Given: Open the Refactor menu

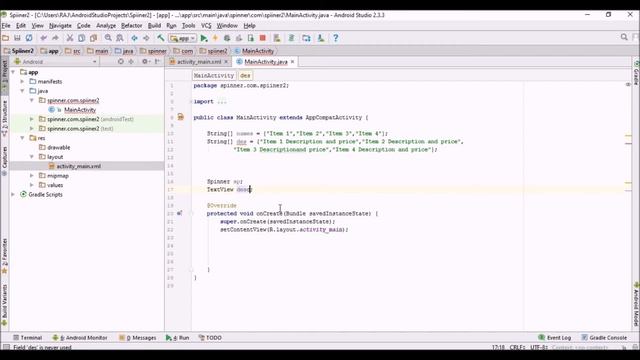Looking at the screenshot, I should [131, 25].
